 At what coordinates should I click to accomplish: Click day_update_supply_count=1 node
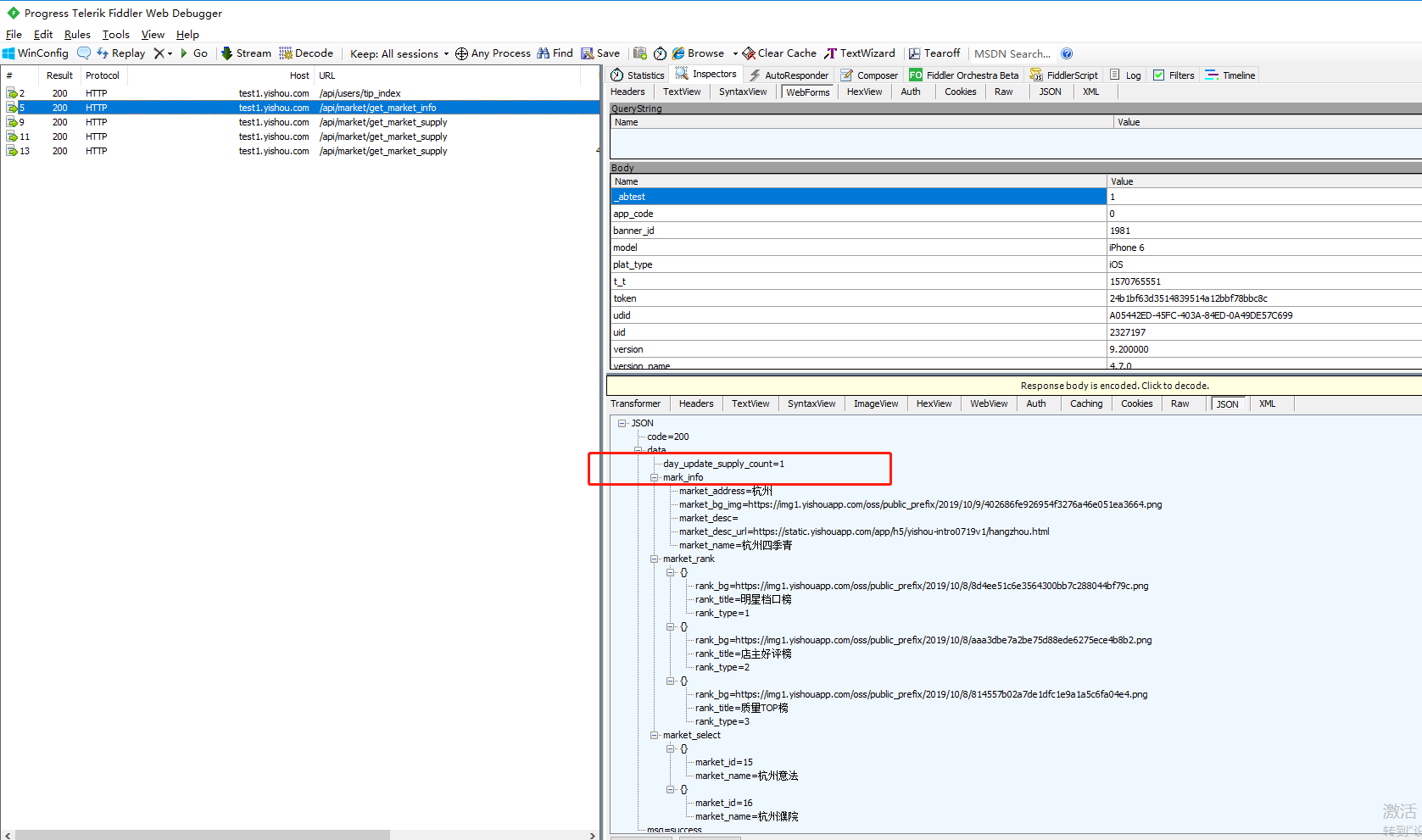coord(723,464)
